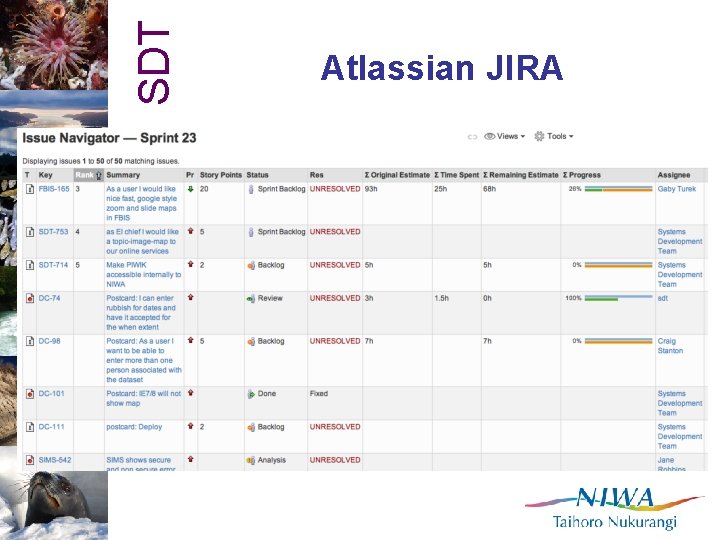Click the red priority arrow for DC-74
The width and height of the screenshot is (720, 540).
(x=191, y=297)
